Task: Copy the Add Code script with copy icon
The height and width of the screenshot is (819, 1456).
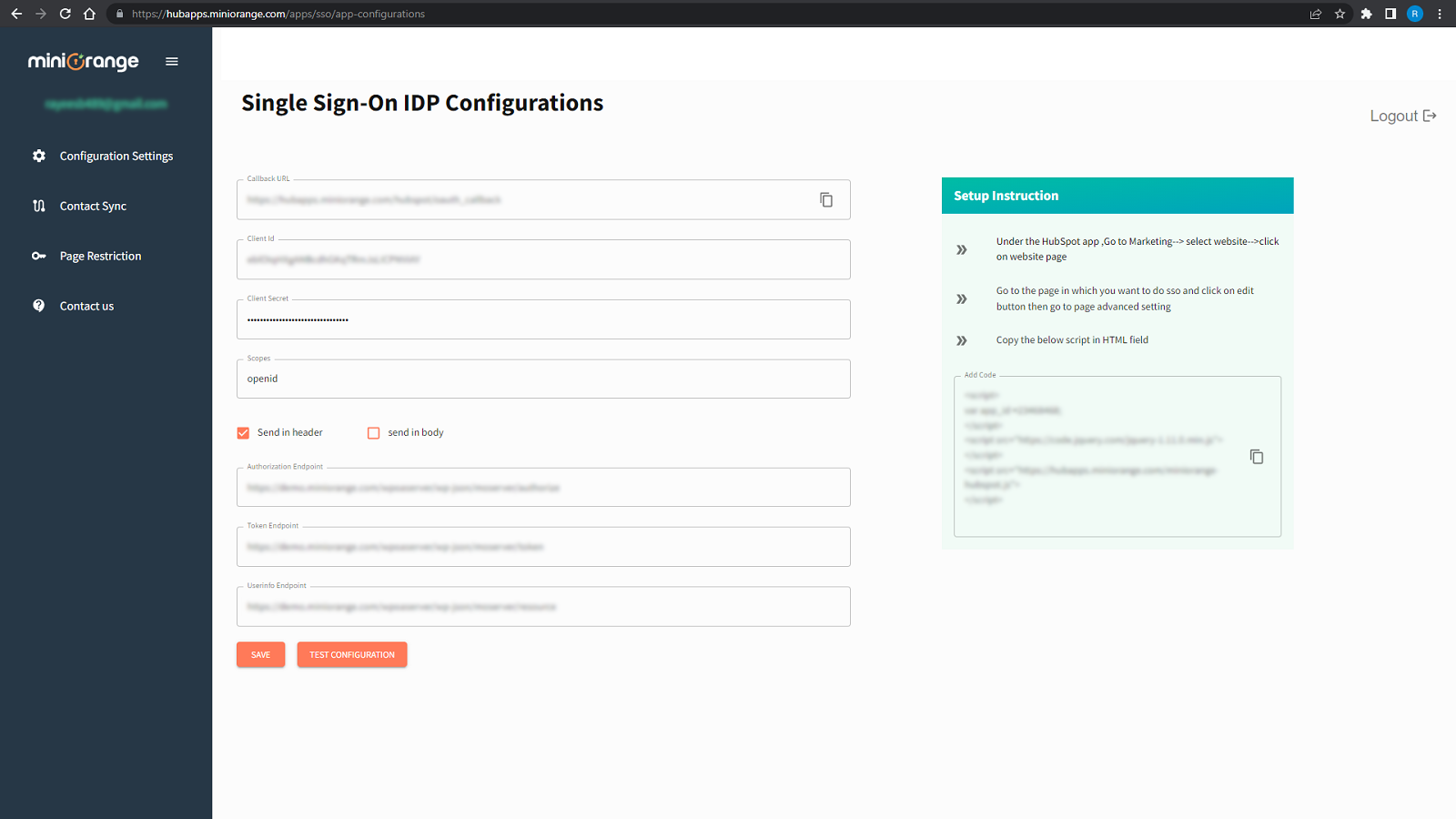Action: 1257,456
